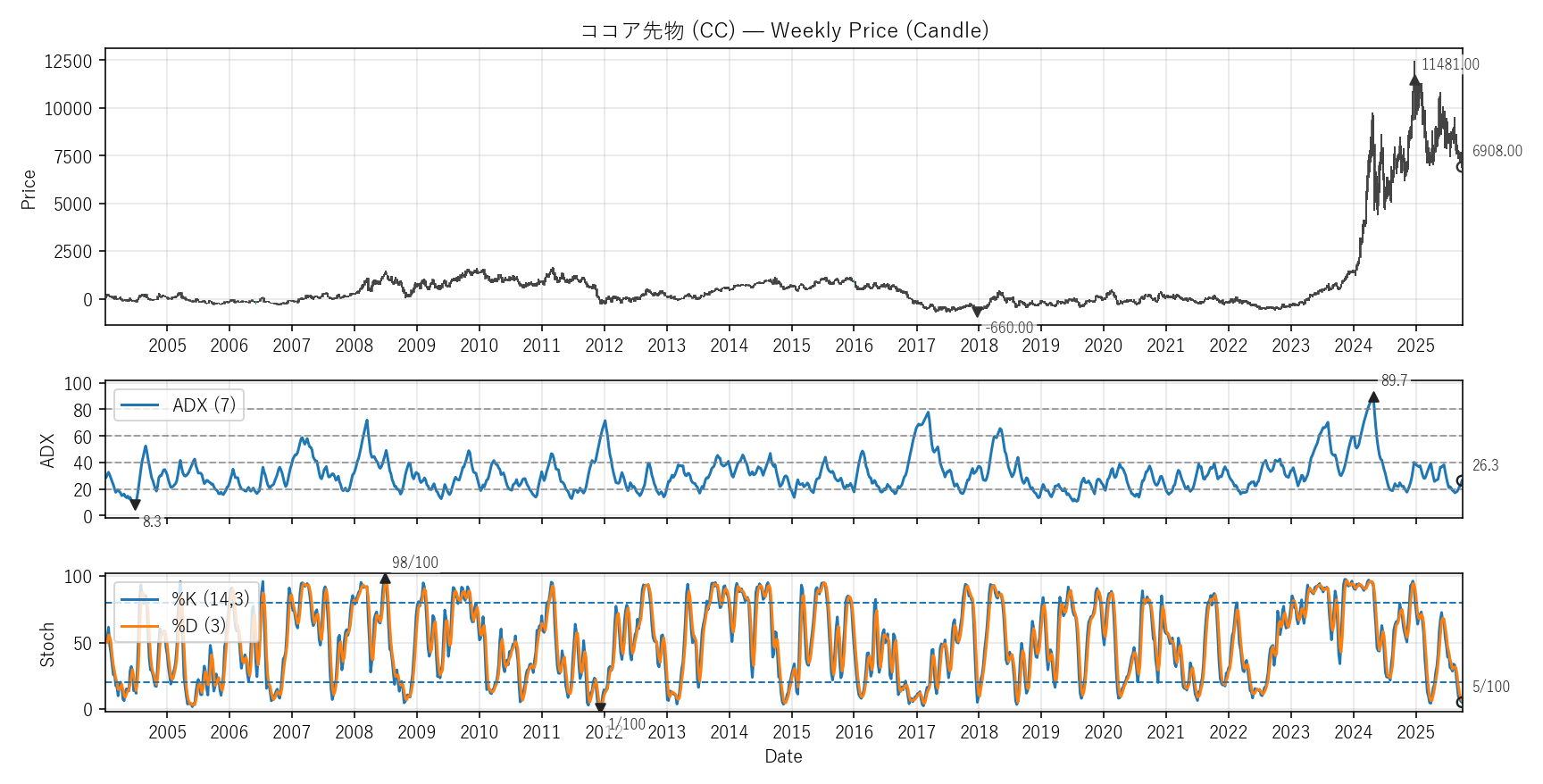Click the 11481.00 price high triangle marker
1543x784 pixels.
pyautogui.click(x=1414, y=79)
